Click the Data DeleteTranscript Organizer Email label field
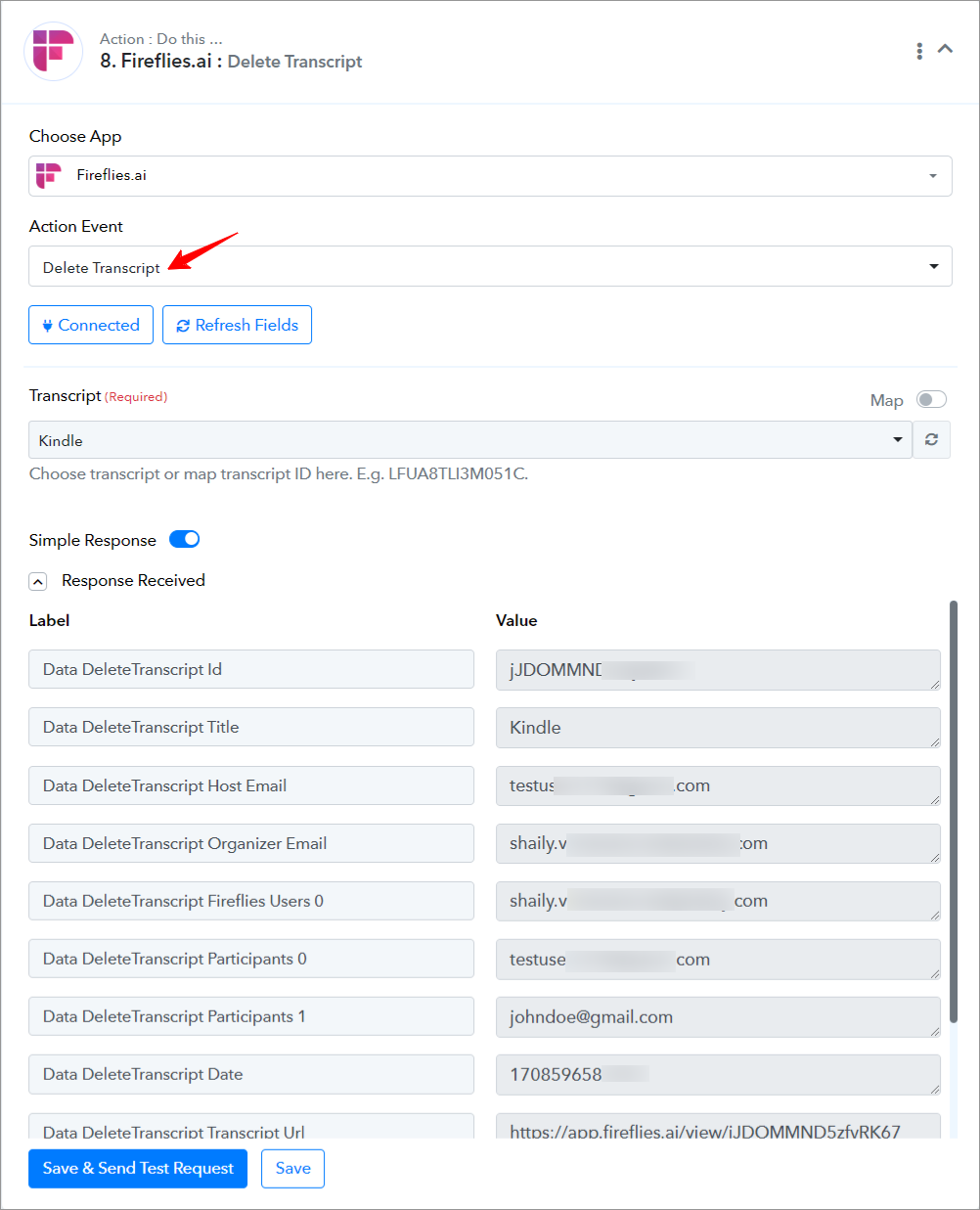This screenshot has width=980, height=1210. (x=251, y=843)
